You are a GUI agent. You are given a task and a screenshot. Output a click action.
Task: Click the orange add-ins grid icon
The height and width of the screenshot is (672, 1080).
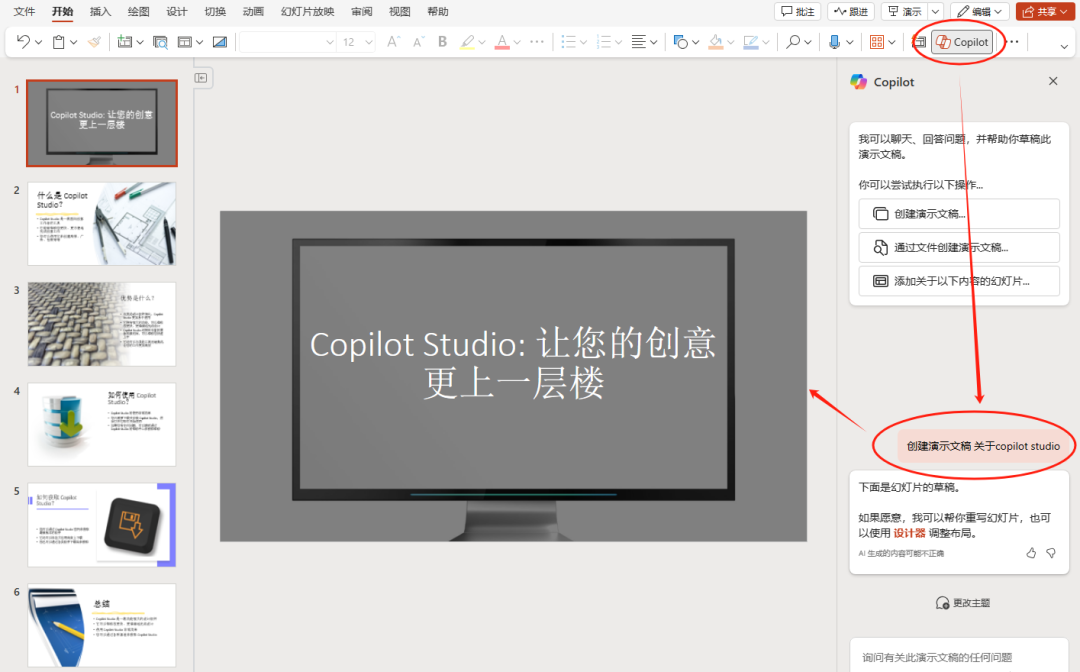[x=877, y=42]
